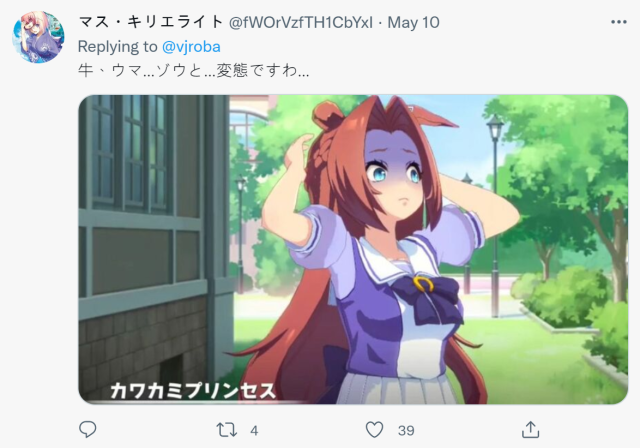Visit the @fWOrVzfTH1CbYxI handle
The height and width of the screenshot is (448, 640).
coord(301,22)
